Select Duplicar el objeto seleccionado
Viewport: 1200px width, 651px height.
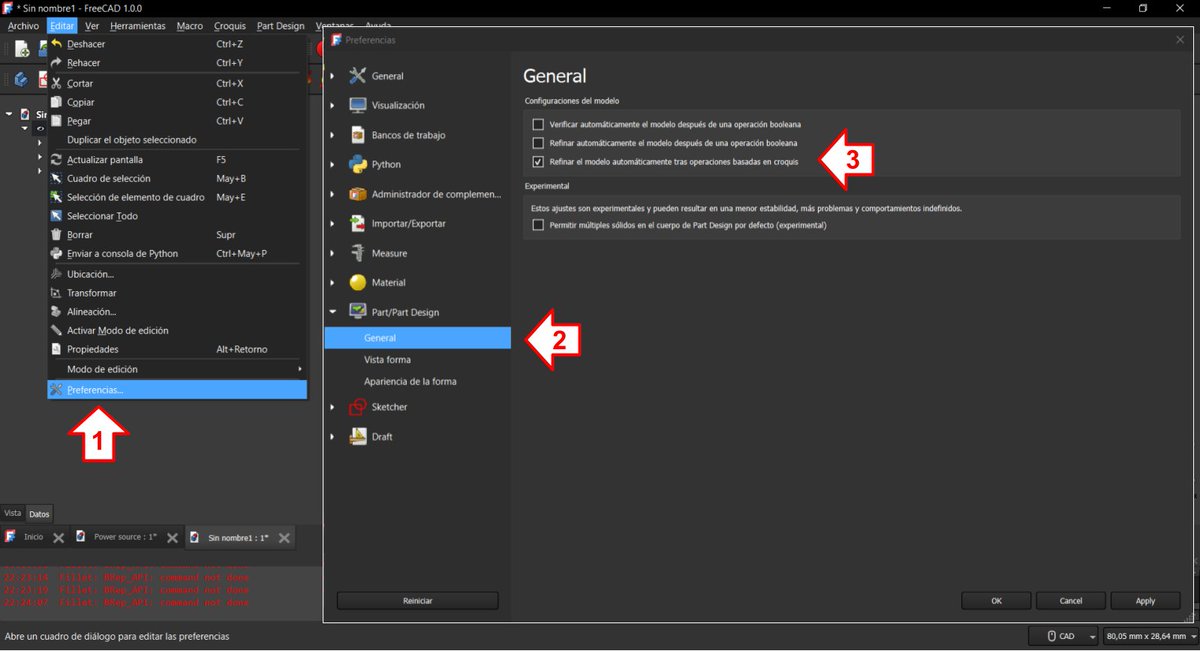coord(177,140)
